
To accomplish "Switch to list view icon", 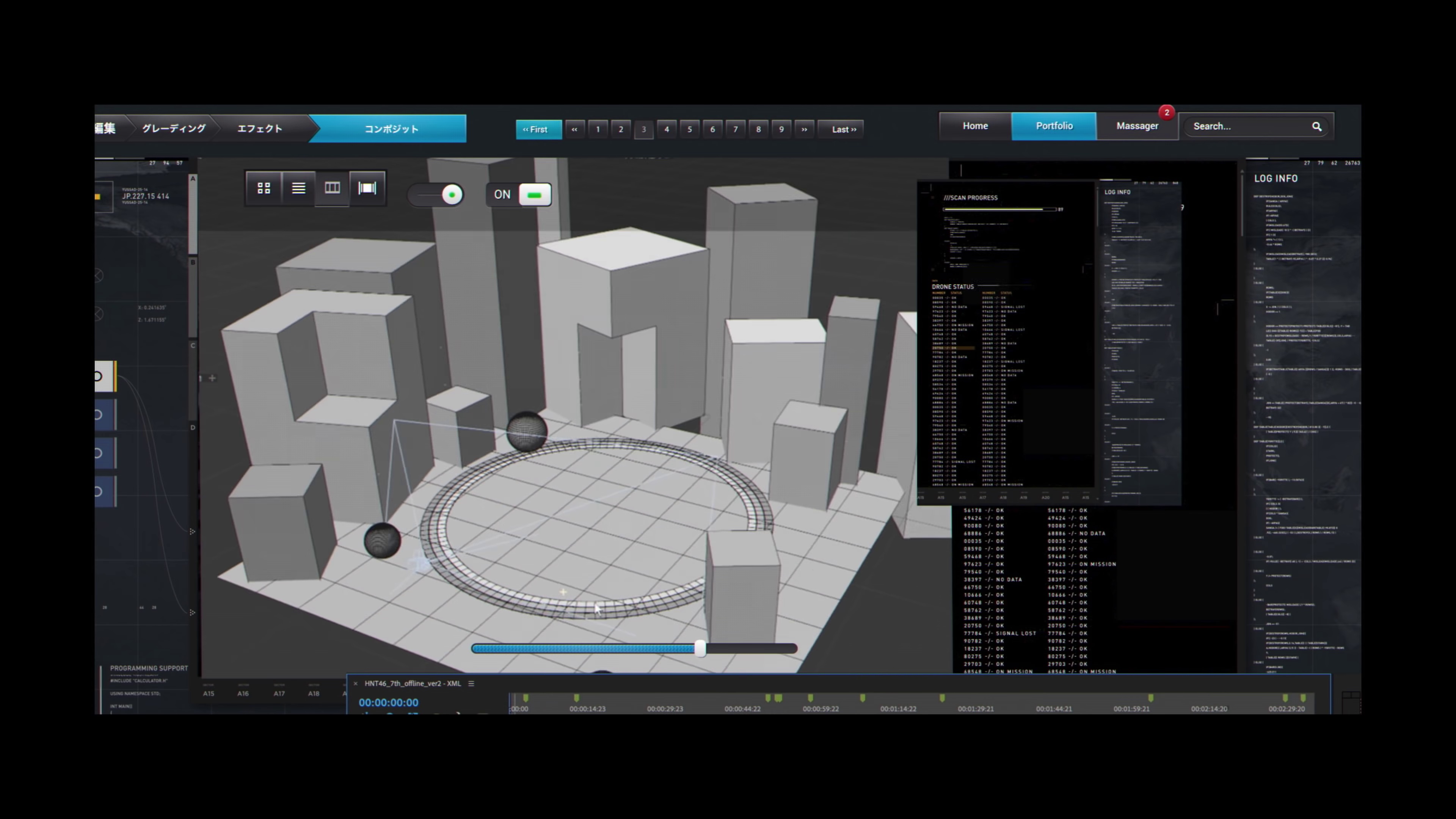I will [298, 188].
